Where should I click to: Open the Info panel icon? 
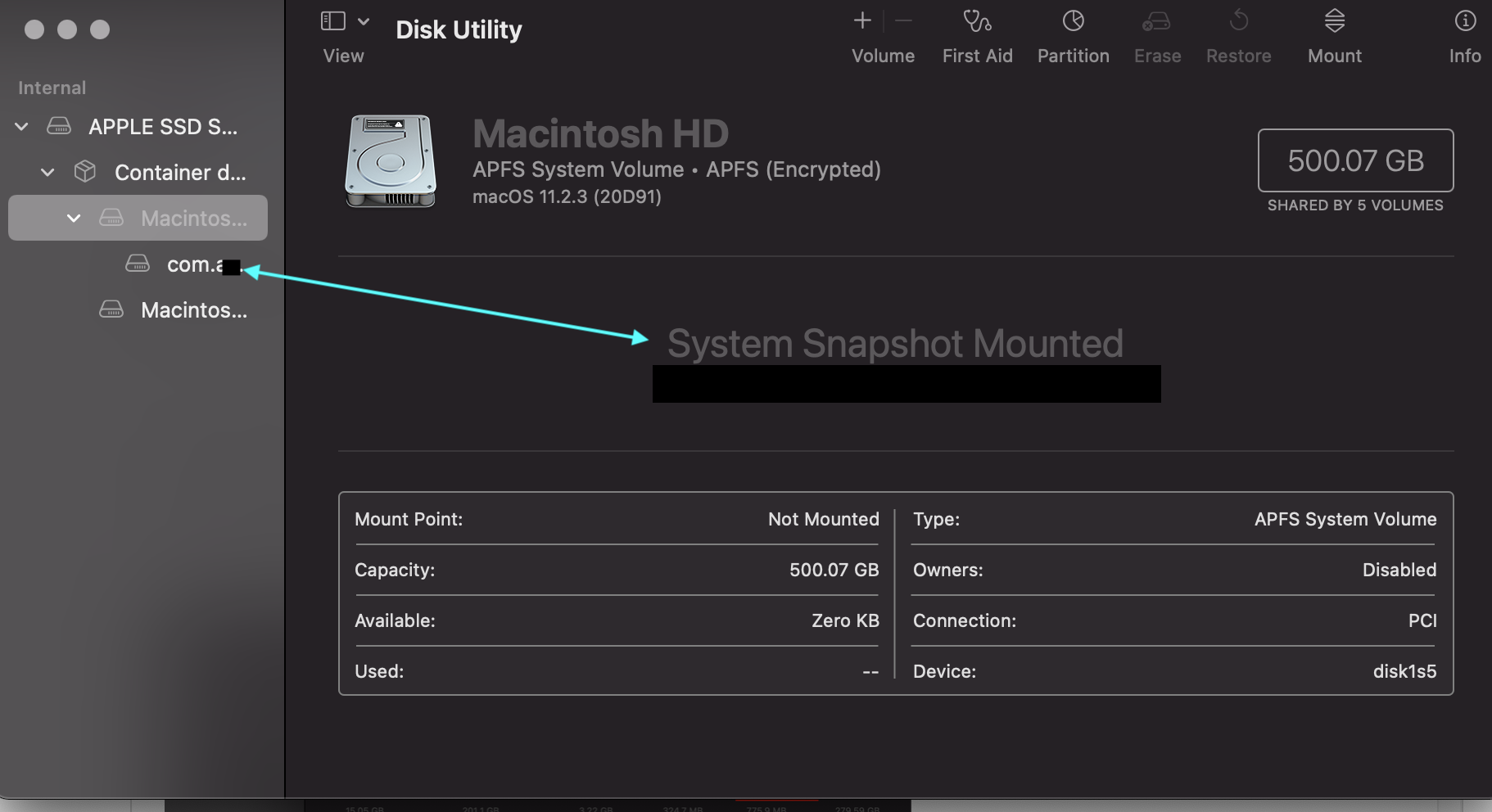coord(1464,21)
